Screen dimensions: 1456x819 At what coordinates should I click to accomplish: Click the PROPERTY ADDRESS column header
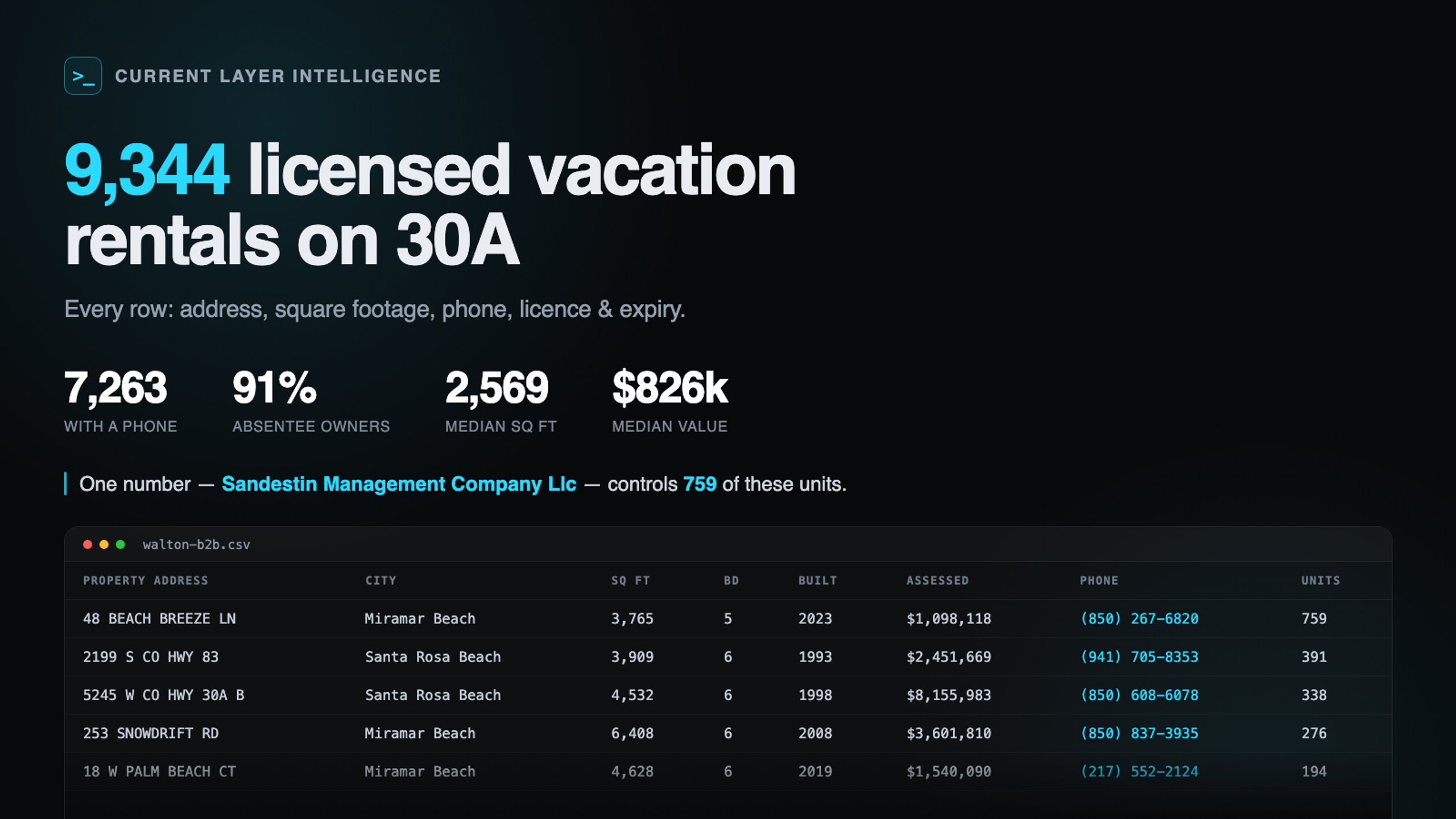(x=146, y=580)
